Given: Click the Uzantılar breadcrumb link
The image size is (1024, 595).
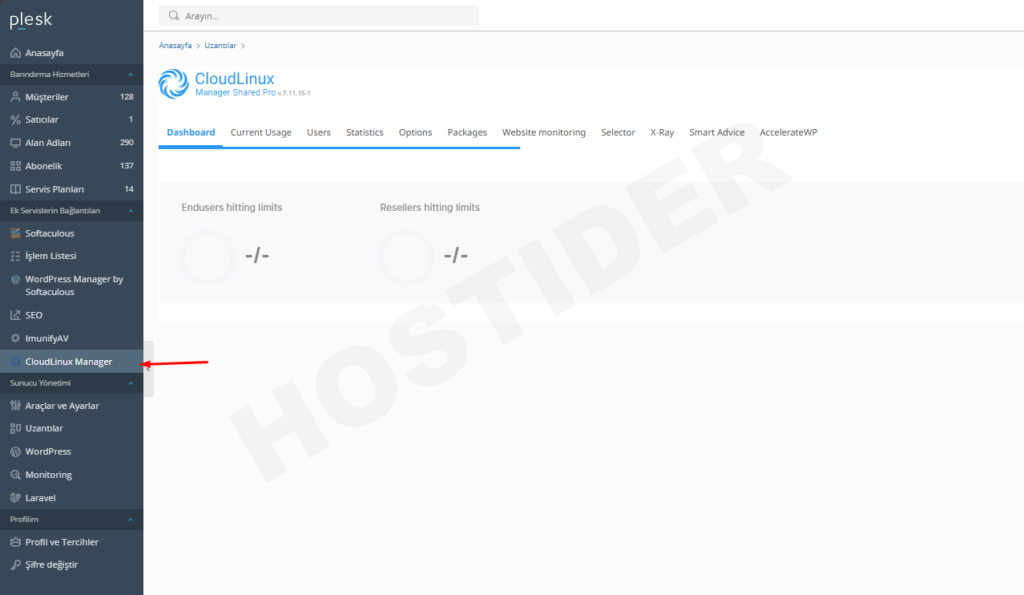Looking at the screenshot, I should [220, 45].
